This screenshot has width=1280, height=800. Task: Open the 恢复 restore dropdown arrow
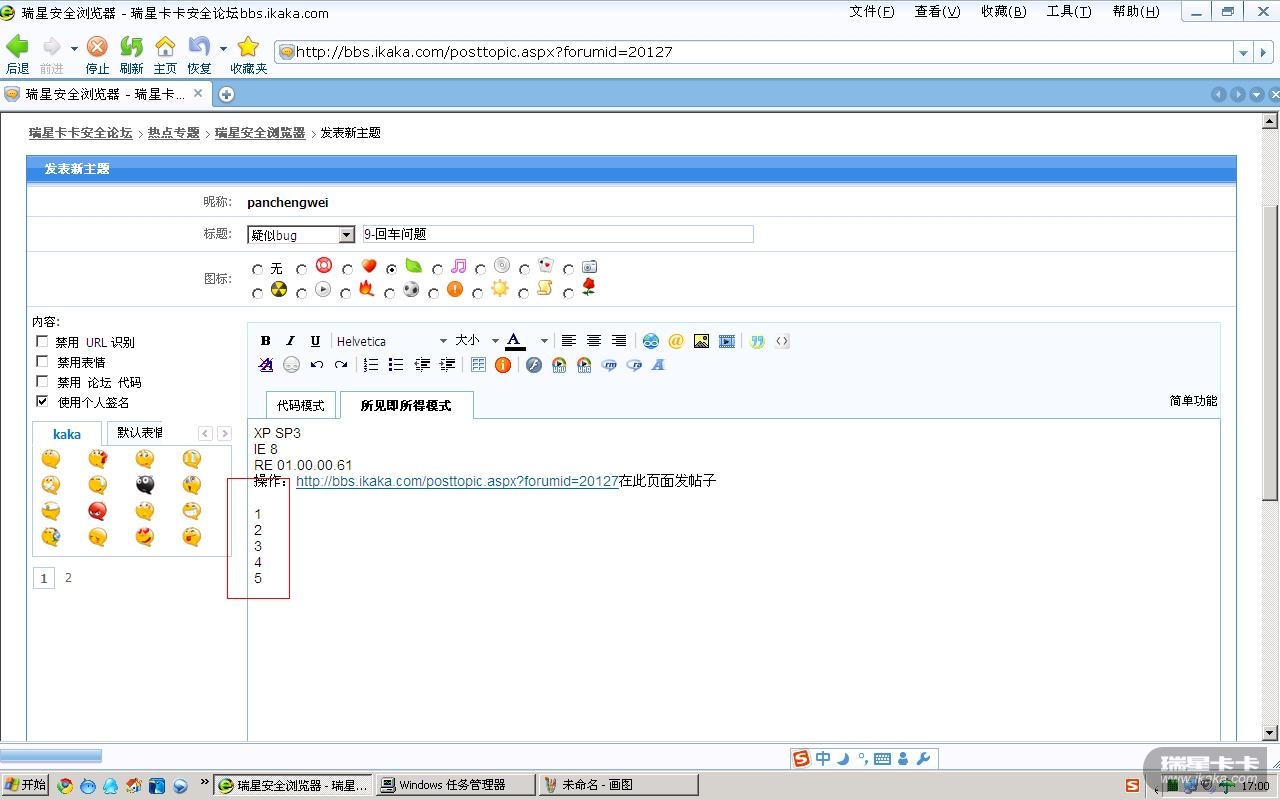tap(223, 48)
